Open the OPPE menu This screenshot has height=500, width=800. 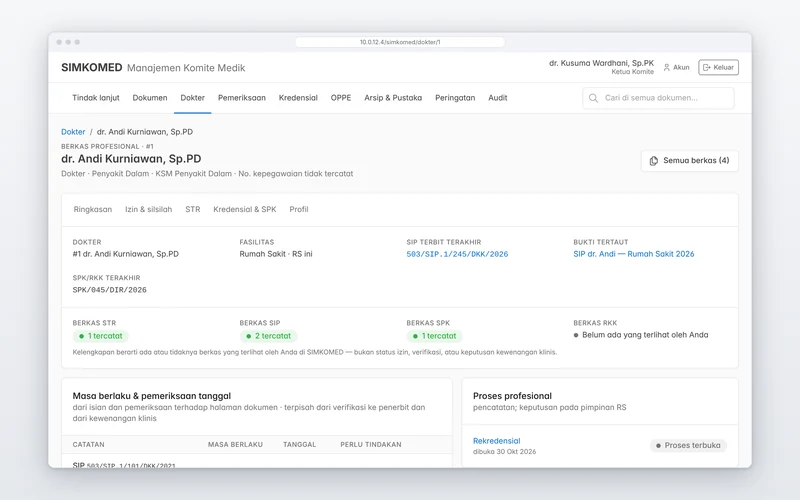click(x=341, y=97)
